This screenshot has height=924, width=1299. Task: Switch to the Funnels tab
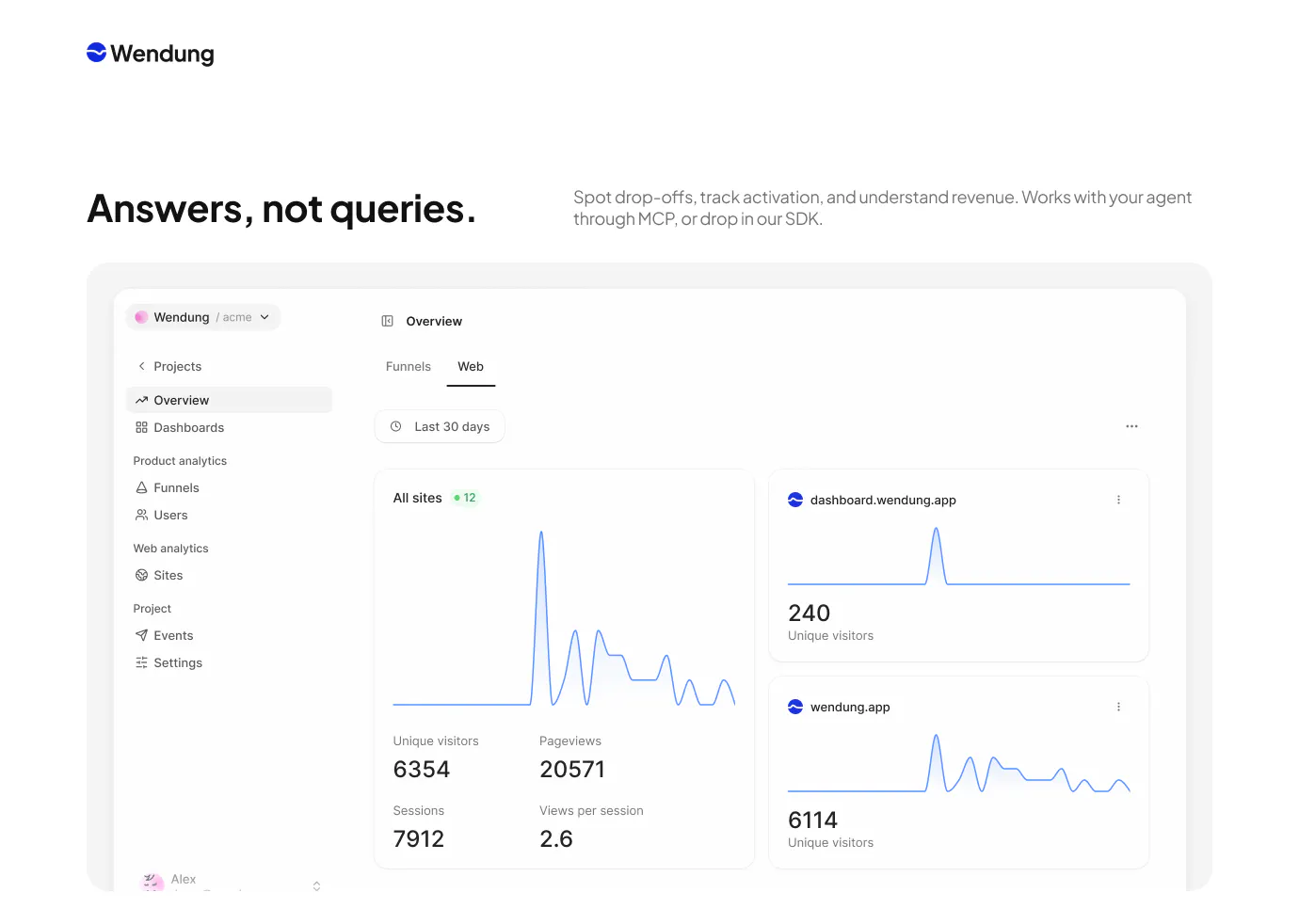tap(409, 366)
